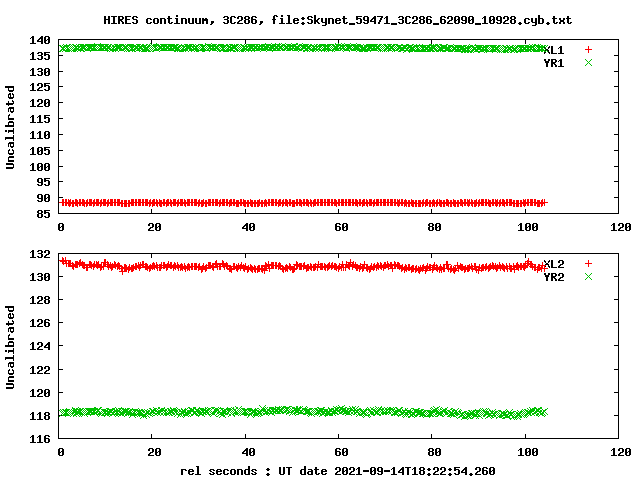Viewport: 640px width, 480px height.
Task: Click the green cross marker beside YR1
Action: [588, 62]
